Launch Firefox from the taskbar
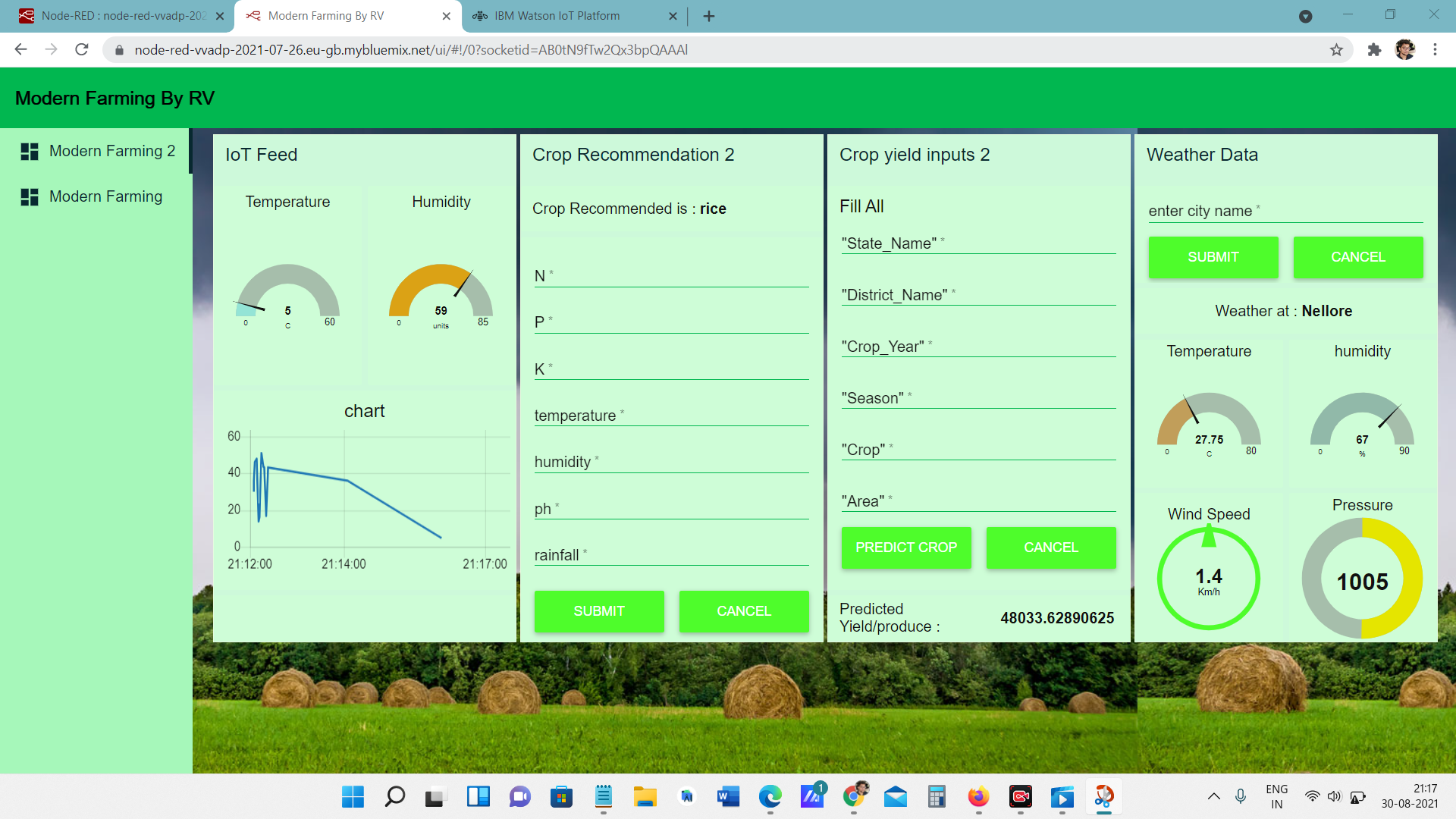1456x819 pixels. click(977, 797)
